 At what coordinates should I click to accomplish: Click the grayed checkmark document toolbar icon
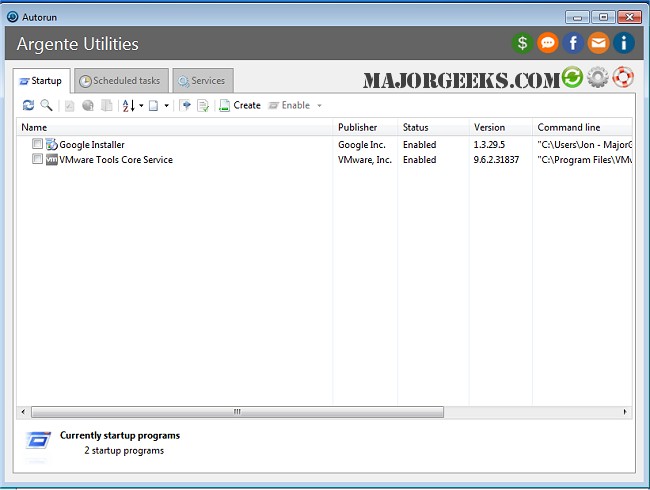coord(69,106)
